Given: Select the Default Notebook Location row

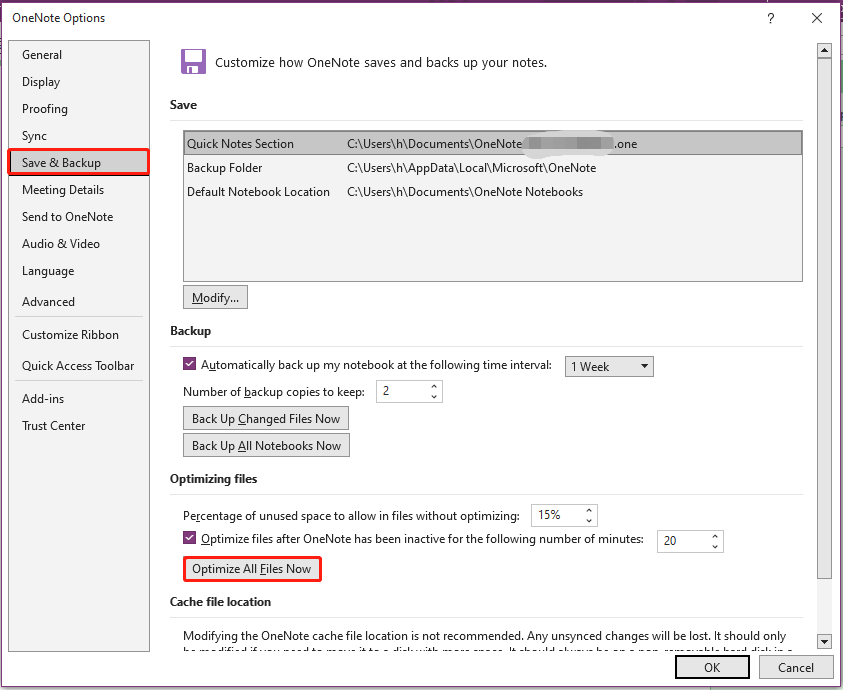Looking at the screenshot, I should [492, 192].
